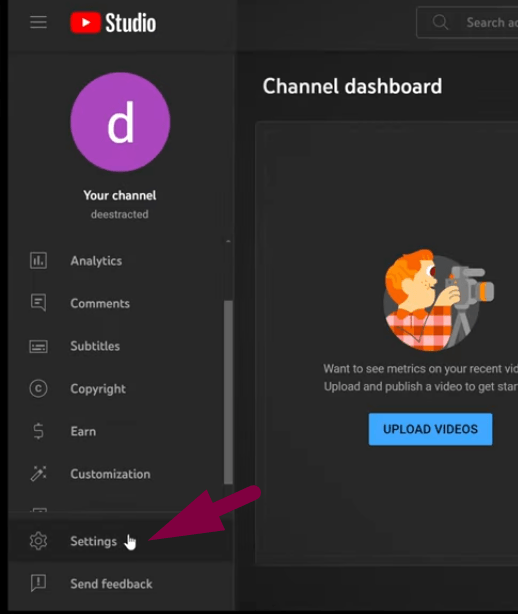This screenshot has height=614, width=518.
Task: Click the Copyright circle-C icon
Action: click(x=38, y=388)
